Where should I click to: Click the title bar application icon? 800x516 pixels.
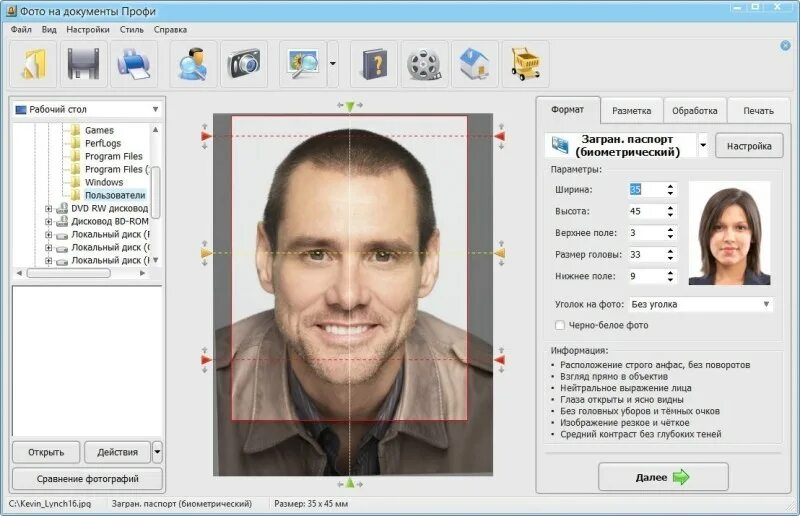click(11, 10)
